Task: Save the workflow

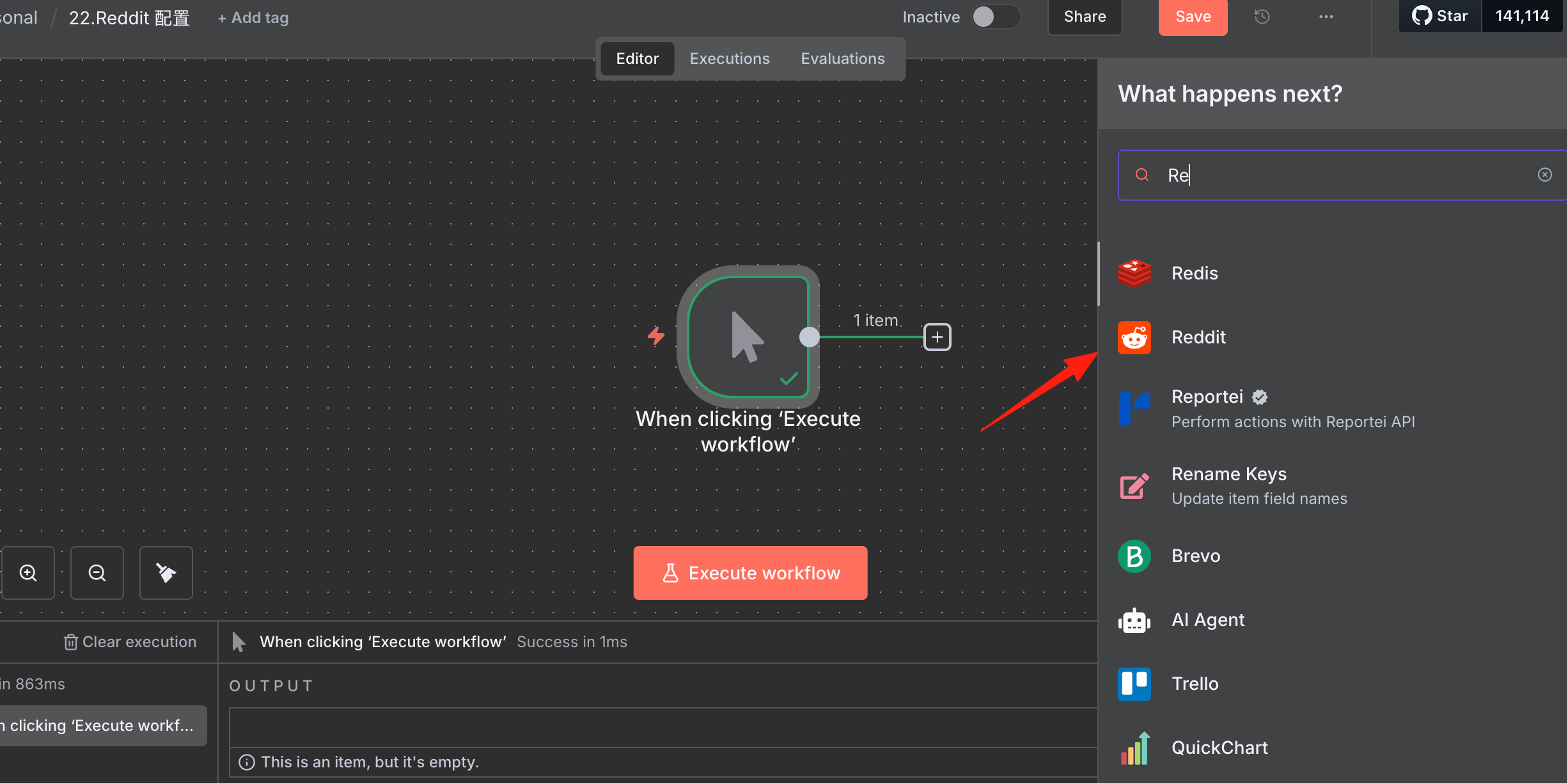Action: [x=1193, y=17]
